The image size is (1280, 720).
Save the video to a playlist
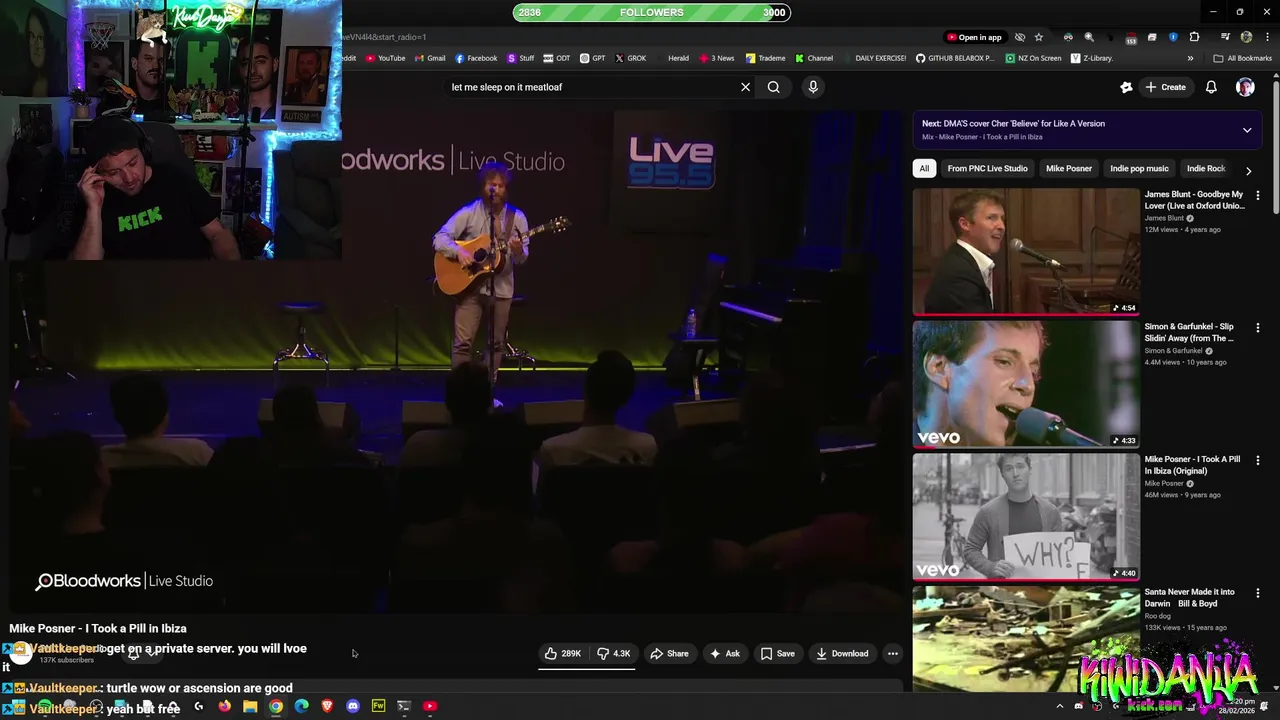pos(777,653)
